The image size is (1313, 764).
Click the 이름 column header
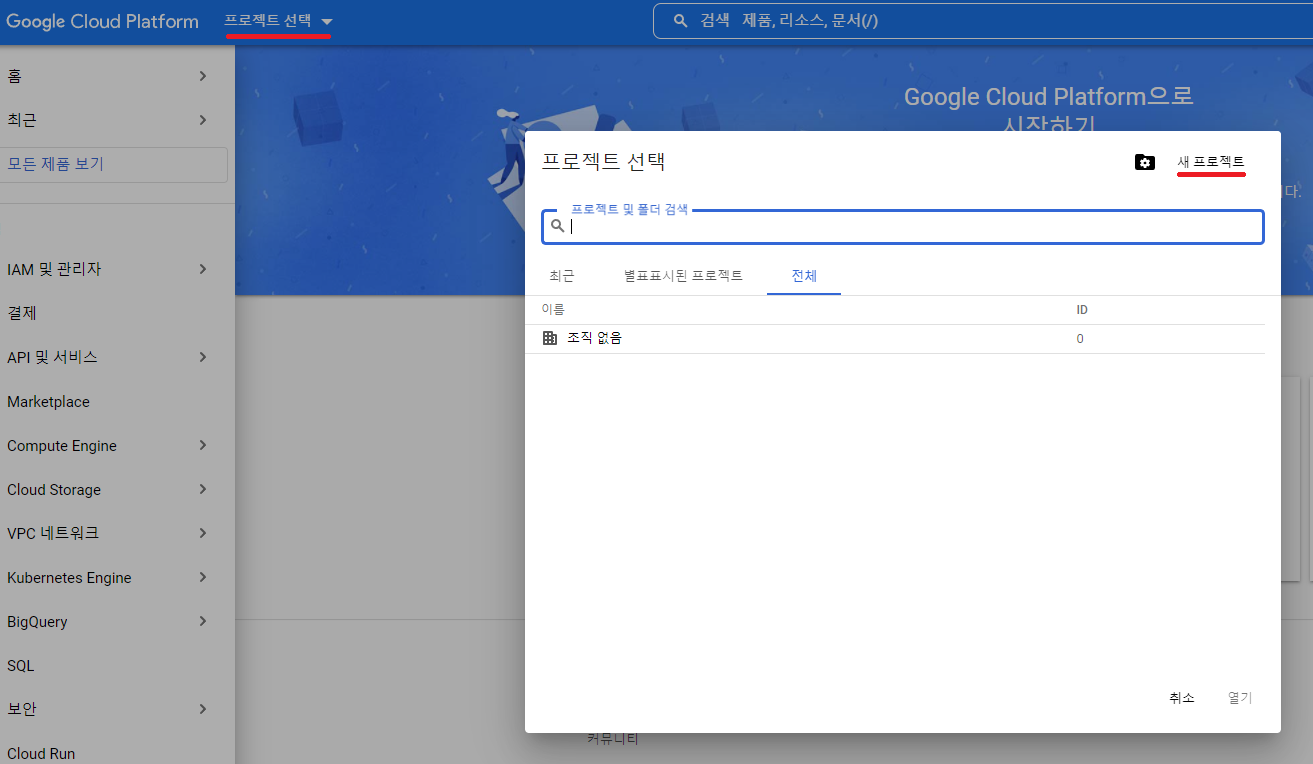[x=553, y=310]
